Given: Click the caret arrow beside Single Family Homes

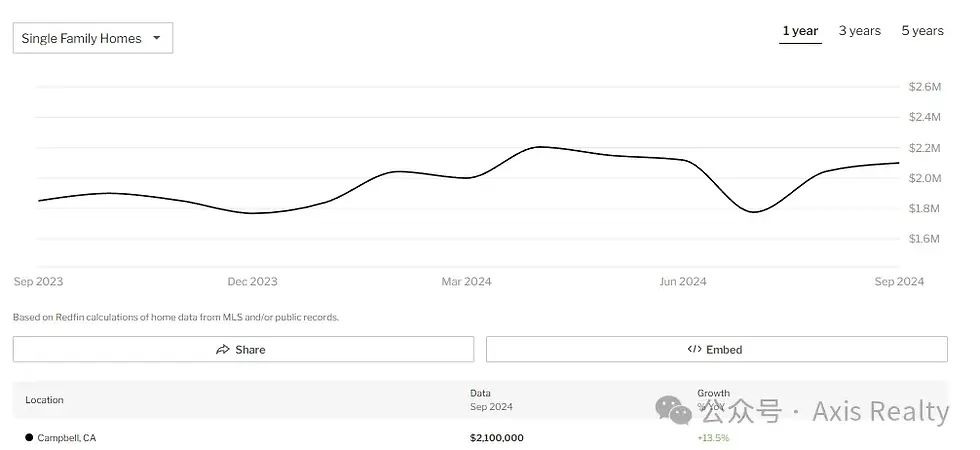Looking at the screenshot, I should click(157, 39).
